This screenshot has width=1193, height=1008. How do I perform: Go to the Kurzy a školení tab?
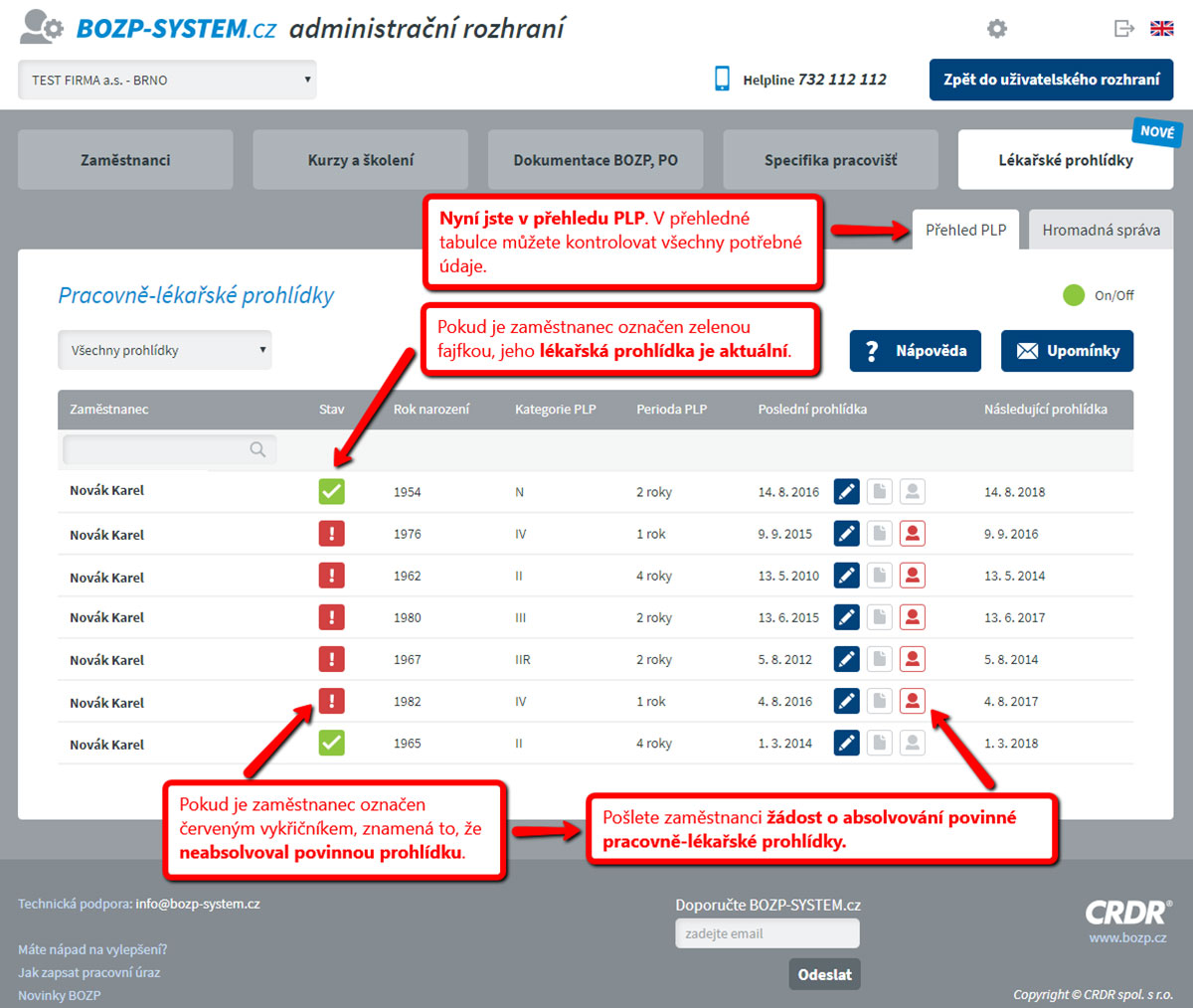(x=360, y=159)
